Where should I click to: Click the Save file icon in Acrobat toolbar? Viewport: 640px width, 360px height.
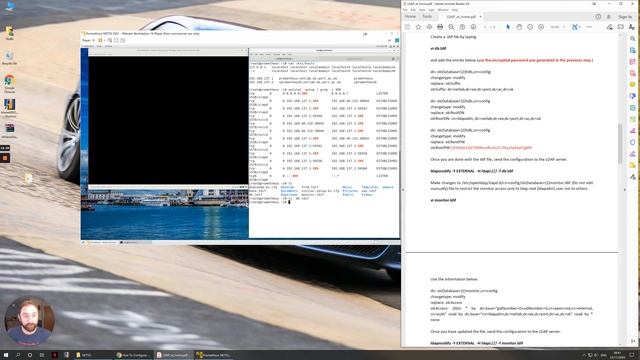407,27
